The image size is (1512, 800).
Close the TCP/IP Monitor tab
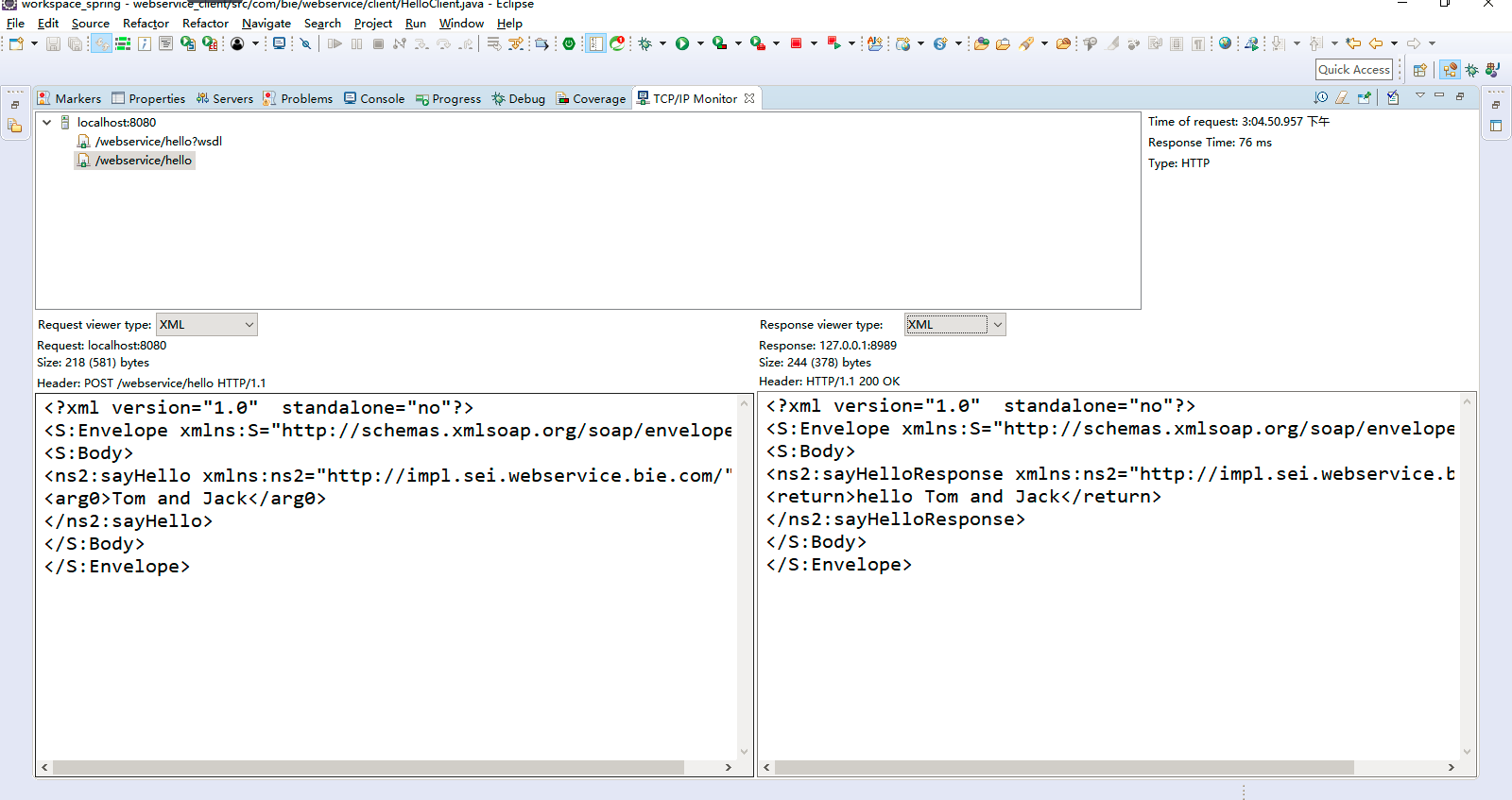(749, 98)
